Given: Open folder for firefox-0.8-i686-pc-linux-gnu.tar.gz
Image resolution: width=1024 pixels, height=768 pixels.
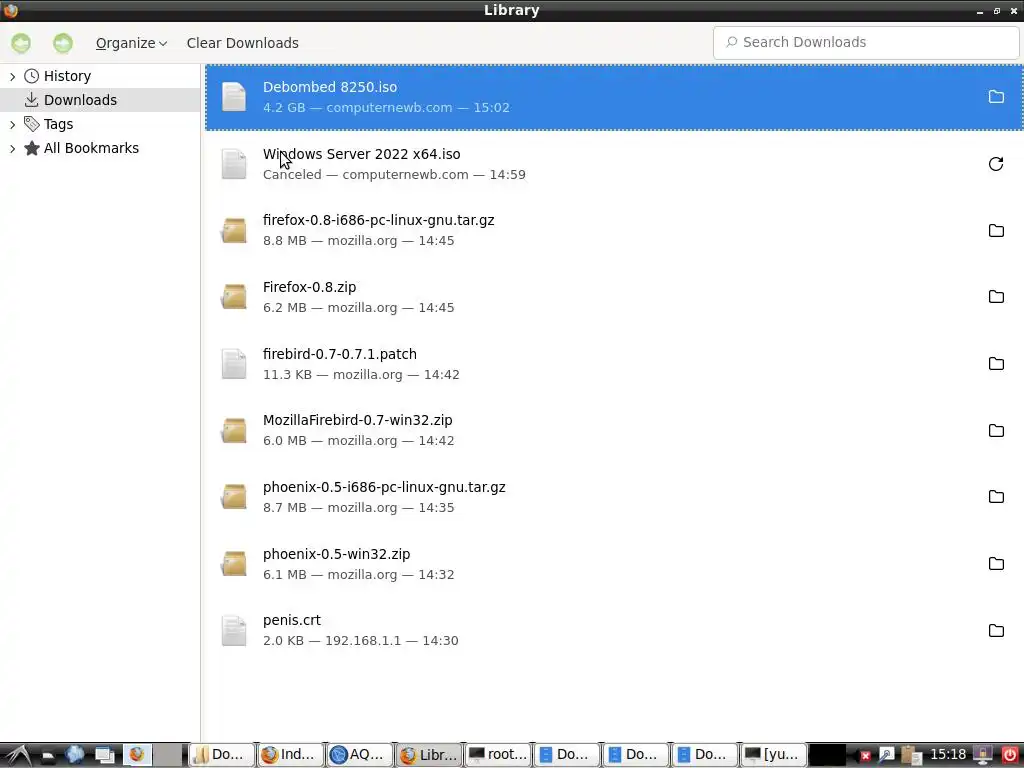Looking at the screenshot, I should point(996,231).
